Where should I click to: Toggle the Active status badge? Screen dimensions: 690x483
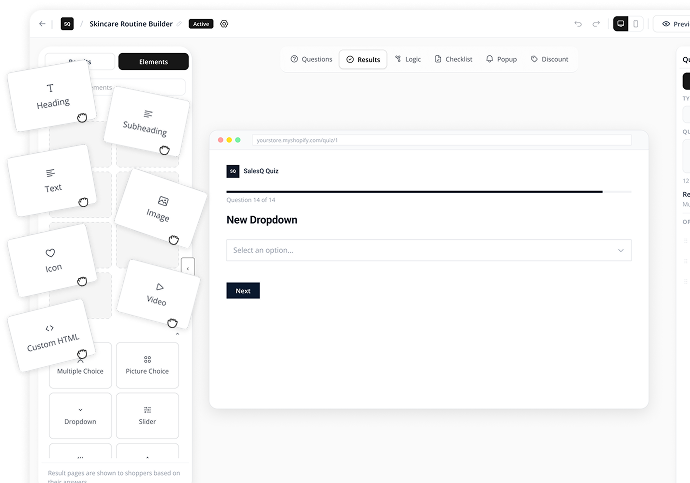[x=201, y=24]
